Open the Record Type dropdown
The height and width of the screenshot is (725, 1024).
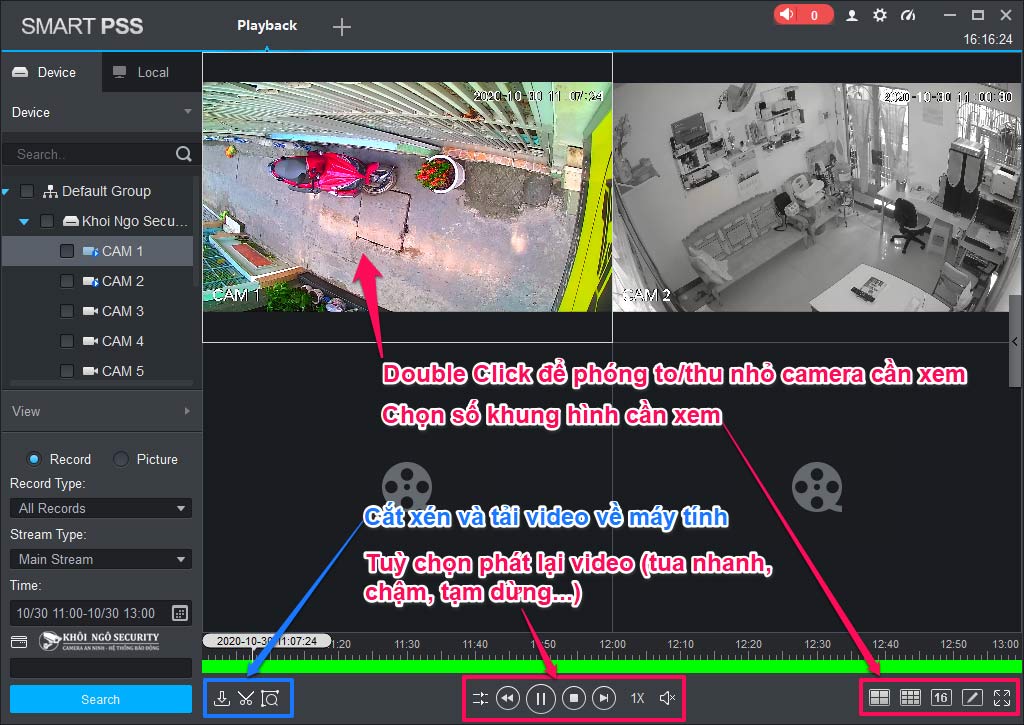point(101,508)
